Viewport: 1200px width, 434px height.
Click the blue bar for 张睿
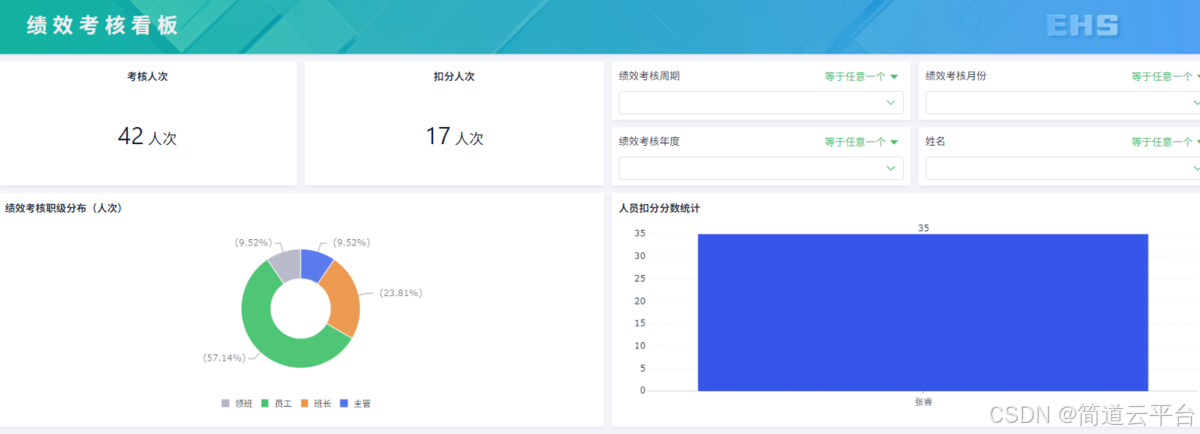click(923, 312)
